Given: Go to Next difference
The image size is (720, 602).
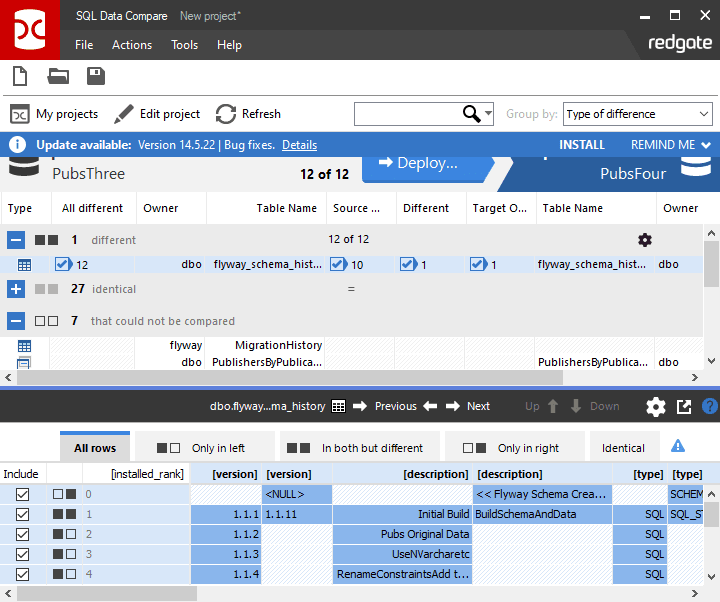Looking at the screenshot, I should 468,406.
